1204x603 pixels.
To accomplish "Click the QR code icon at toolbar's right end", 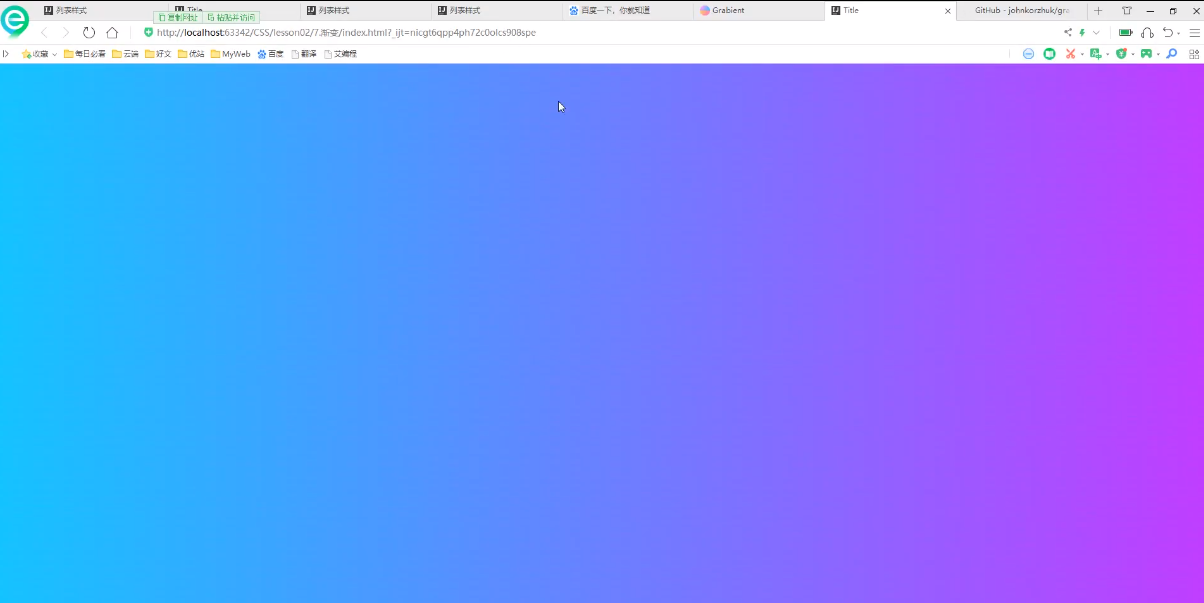I will (1193, 54).
